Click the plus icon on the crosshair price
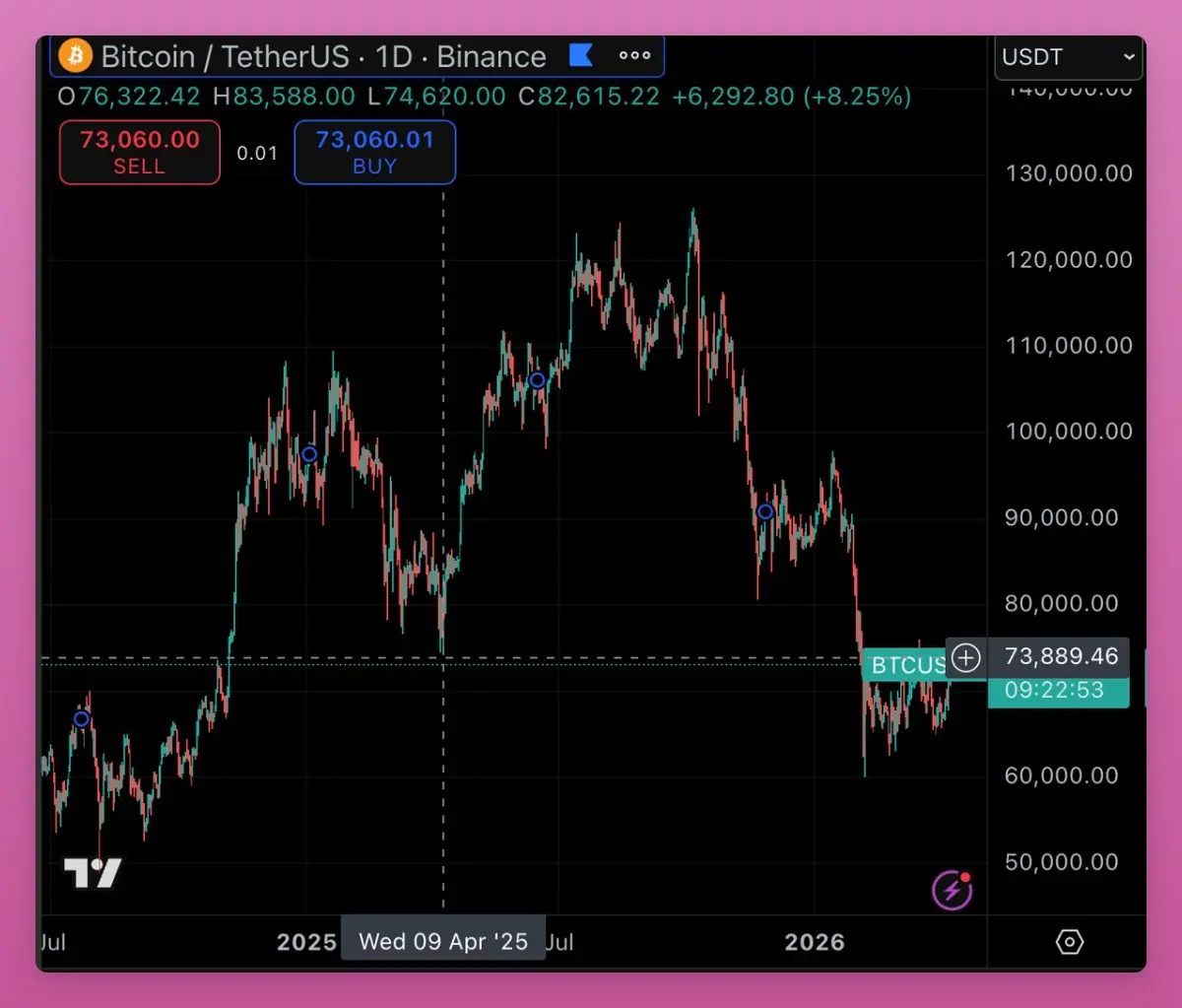The width and height of the screenshot is (1182, 1008). (x=966, y=657)
